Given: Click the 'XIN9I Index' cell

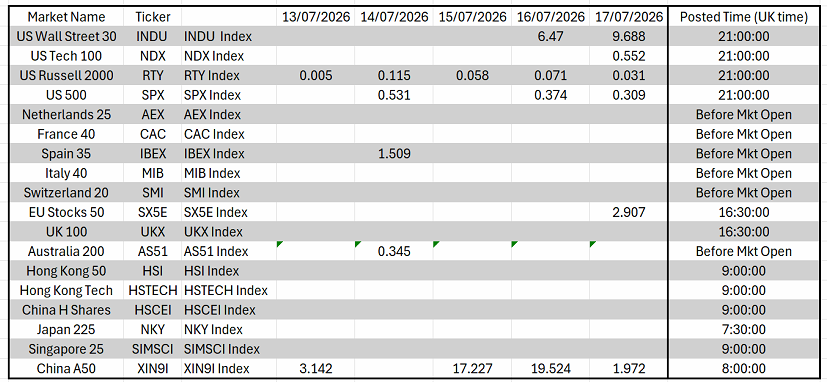Looking at the screenshot, I should 229,368.
